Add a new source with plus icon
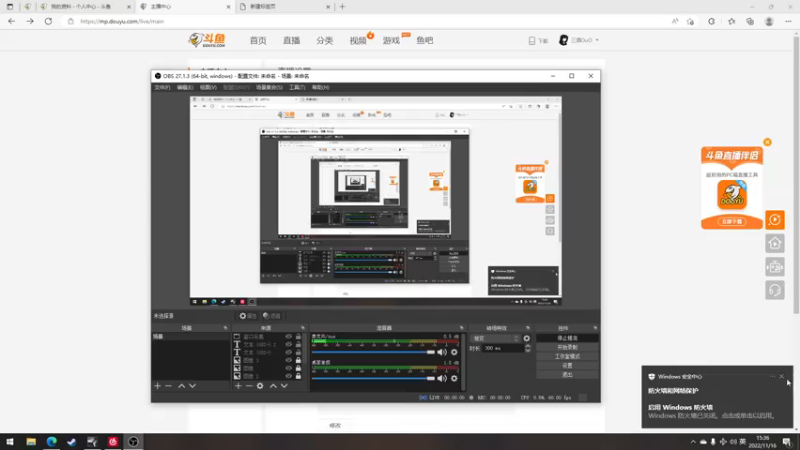The width and height of the screenshot is (800, 450). point(238,386)
